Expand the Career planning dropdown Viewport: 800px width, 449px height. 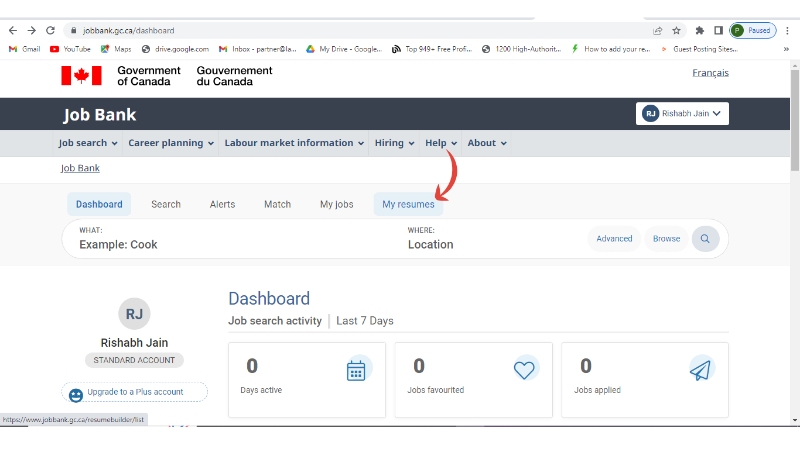pyautogui.click(x=171, y=143)
